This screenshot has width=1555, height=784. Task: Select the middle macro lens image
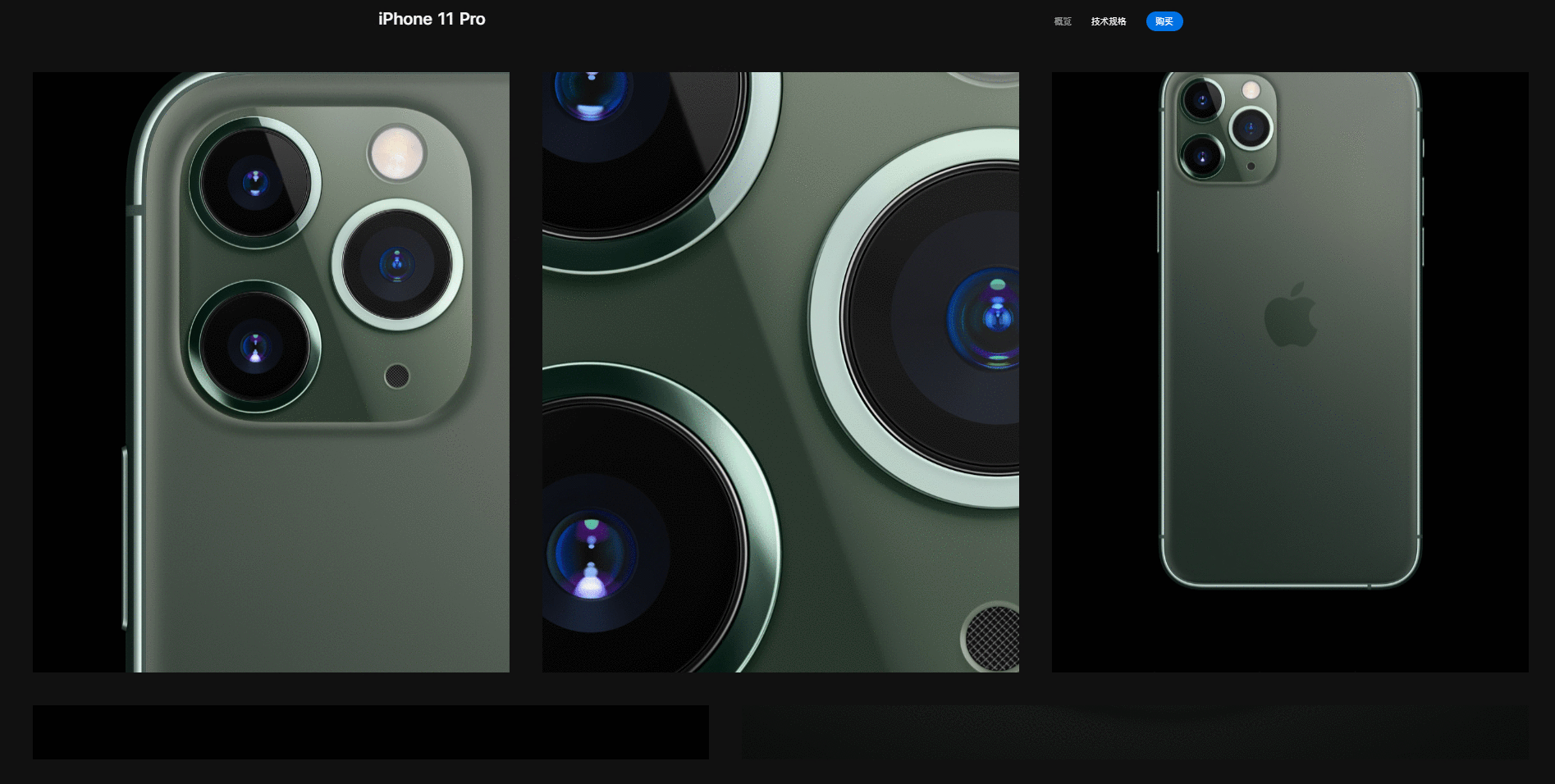[x=780, y=372]
